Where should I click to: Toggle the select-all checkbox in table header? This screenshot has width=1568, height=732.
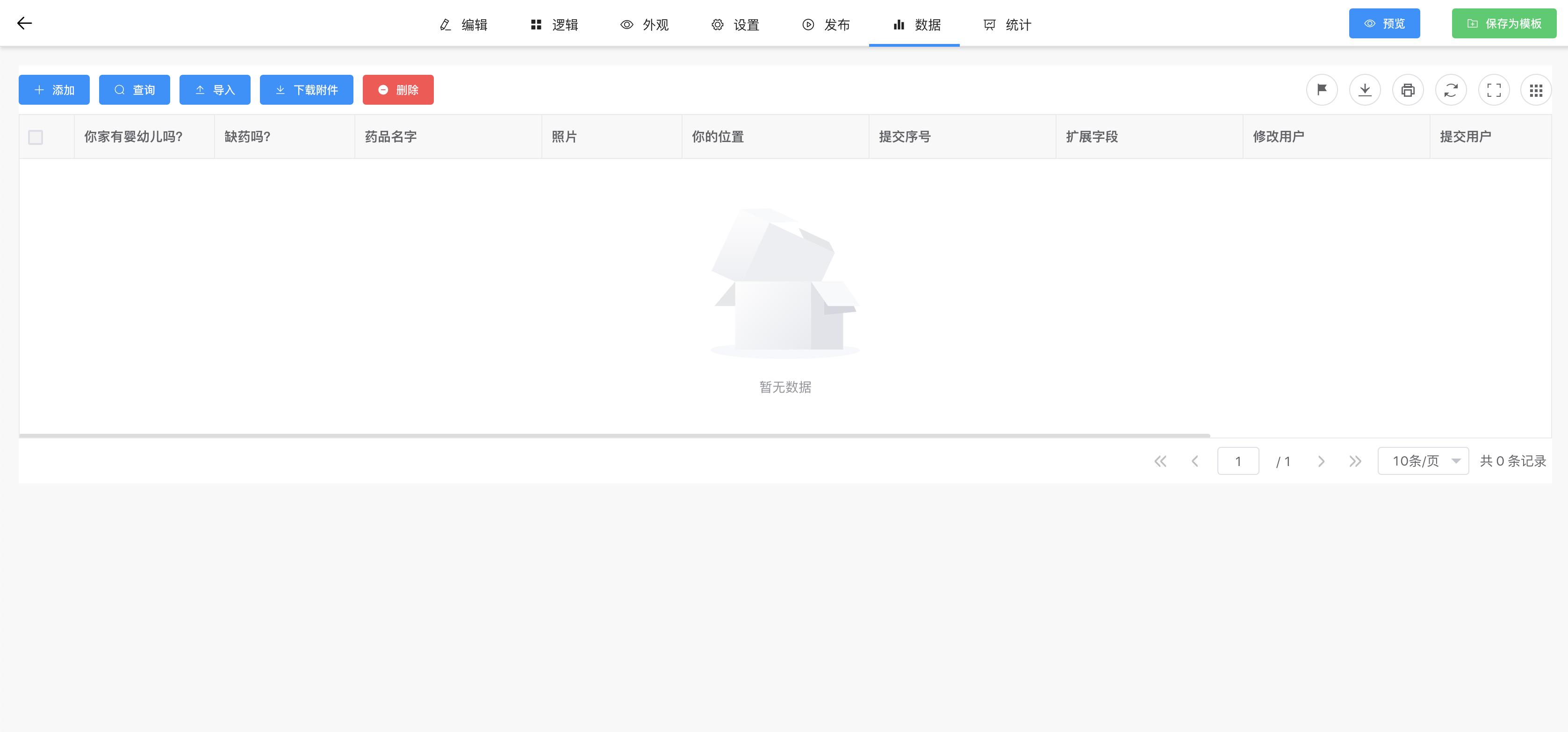(36, 137)
